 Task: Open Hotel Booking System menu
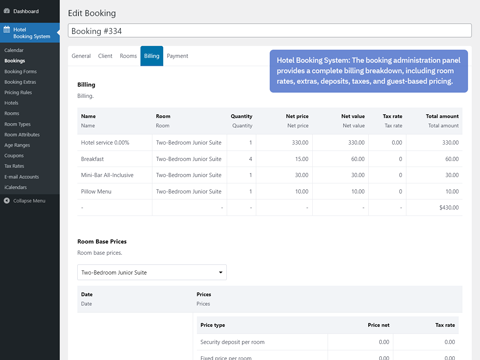click(x=30, y=33)
